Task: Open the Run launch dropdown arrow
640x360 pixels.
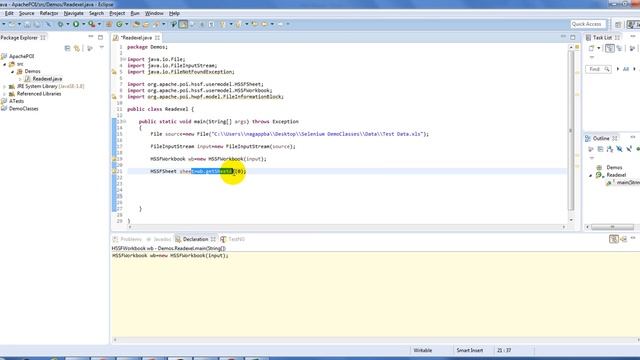Action: pos(84,24)
